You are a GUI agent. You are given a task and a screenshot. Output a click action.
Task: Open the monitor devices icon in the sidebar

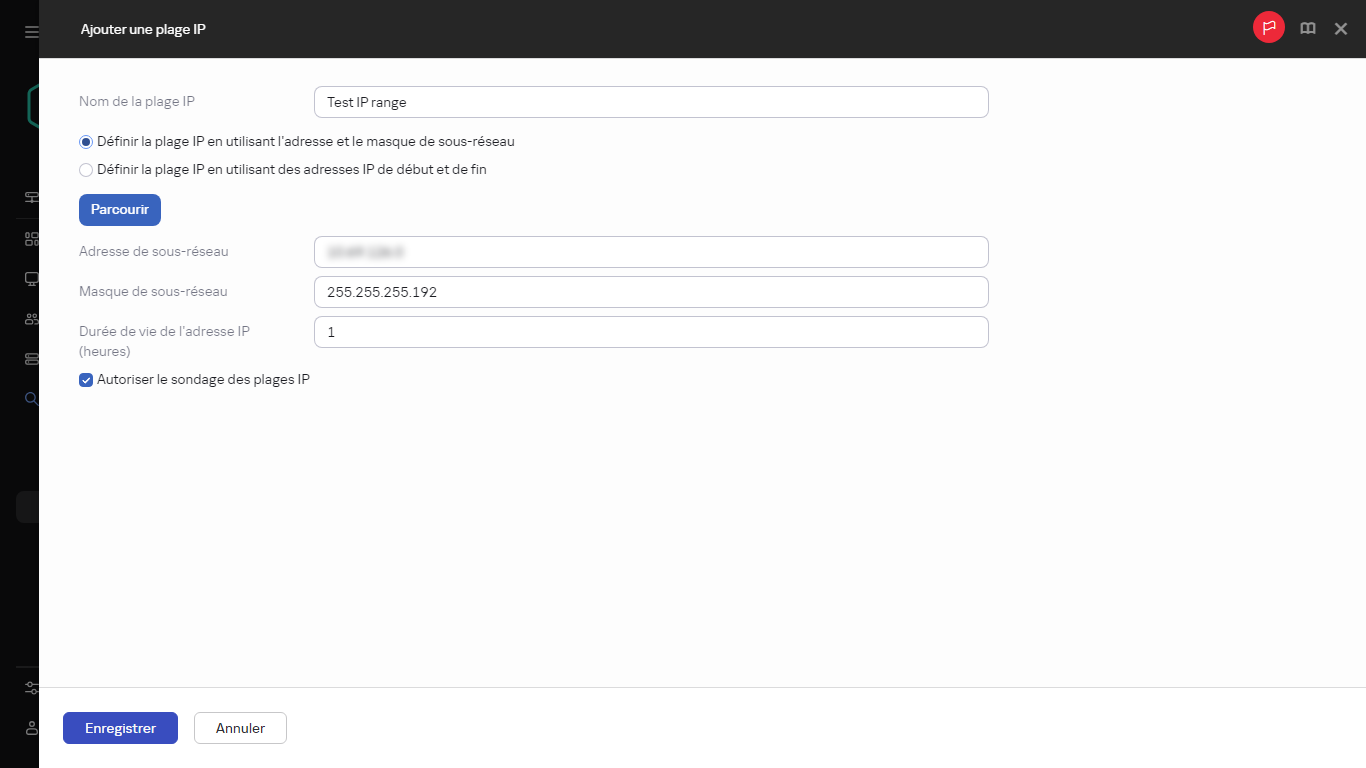point(31,279)
